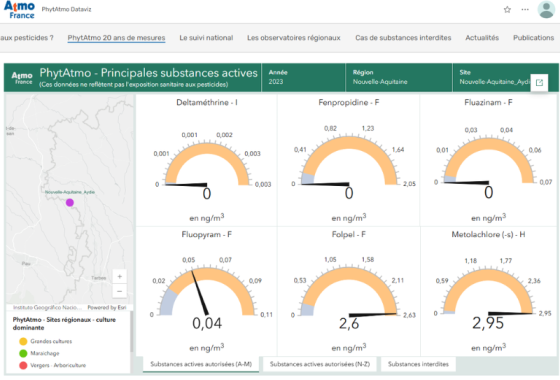The width and height of the screenshot is (560, 380).
Task: Select Substances actives autorisées (A-M) tab
Action: coord(201,364)
